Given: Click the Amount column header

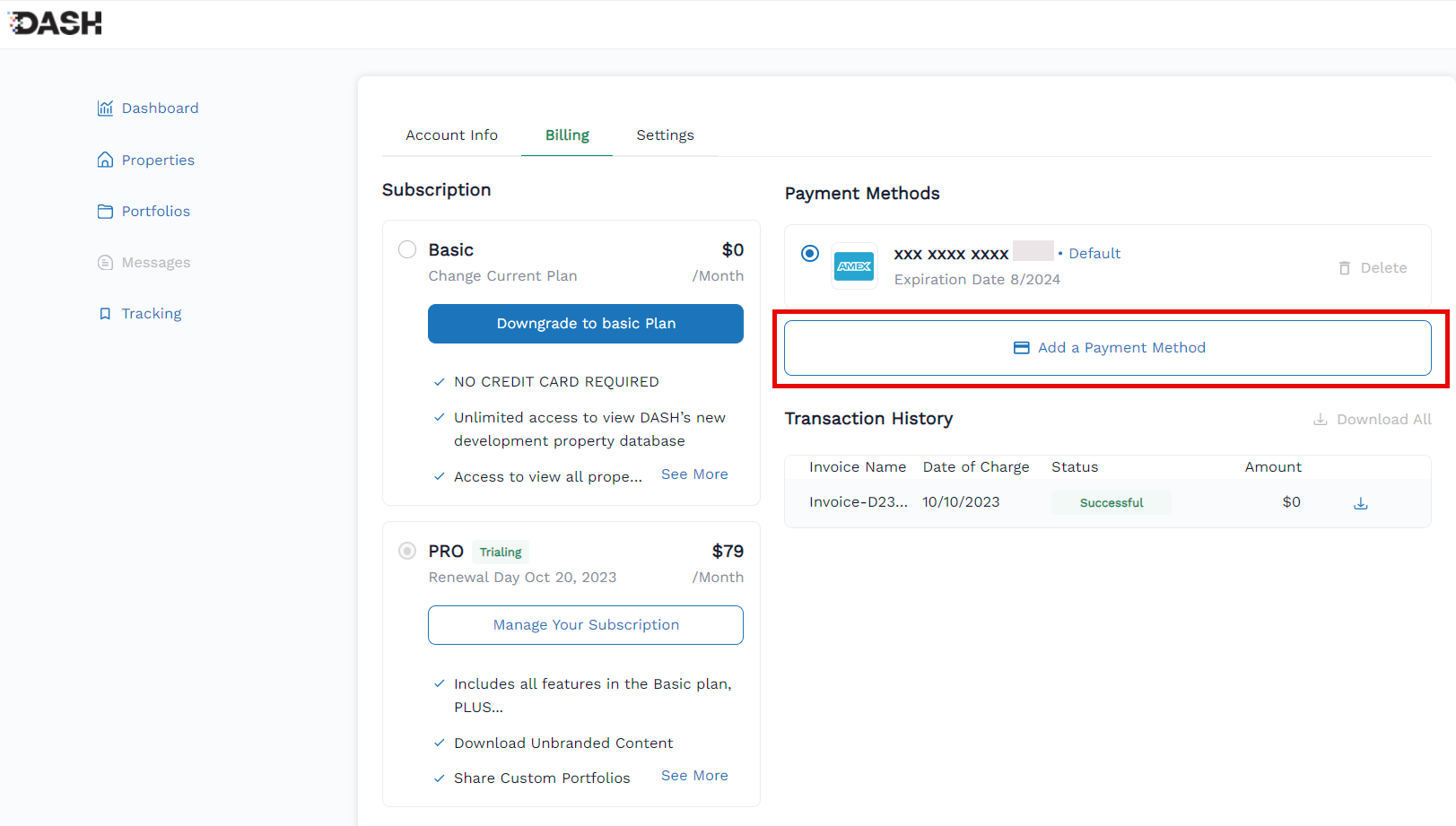Looking at the screenshot, I should (1273, 467).
